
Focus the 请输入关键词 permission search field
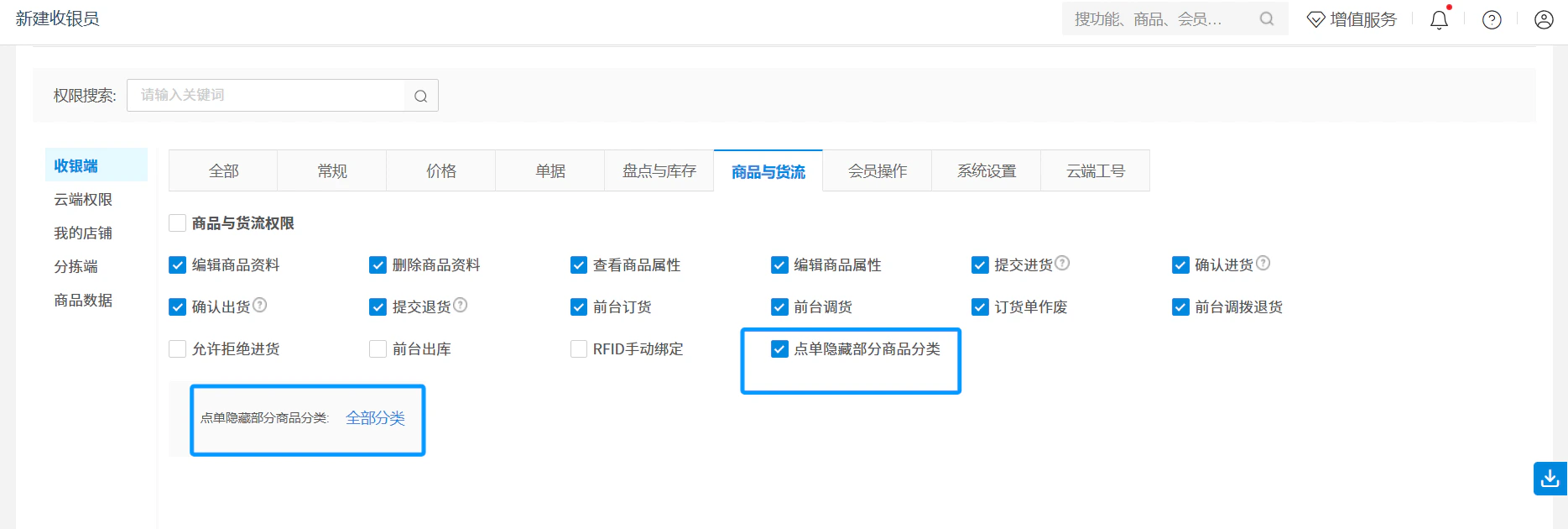coord(266,95)
